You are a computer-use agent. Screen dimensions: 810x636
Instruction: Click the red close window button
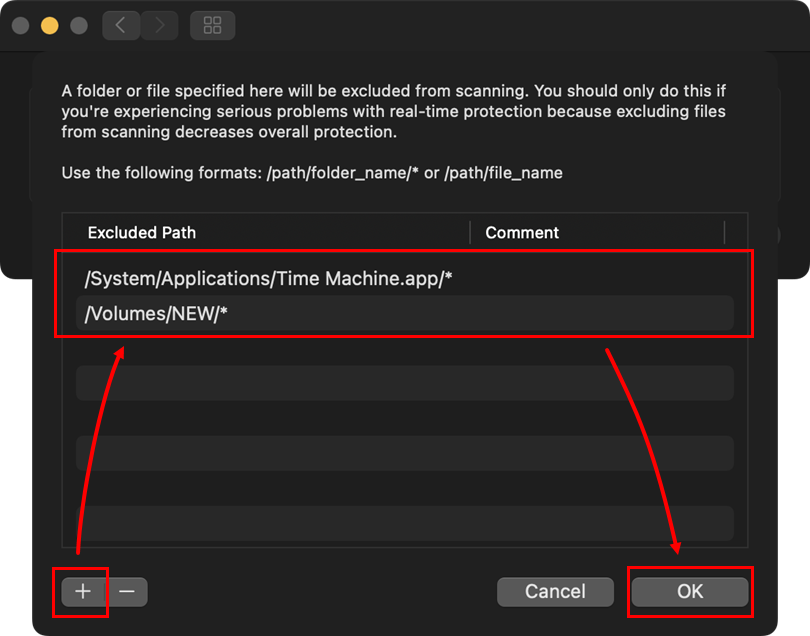point(20,26)
